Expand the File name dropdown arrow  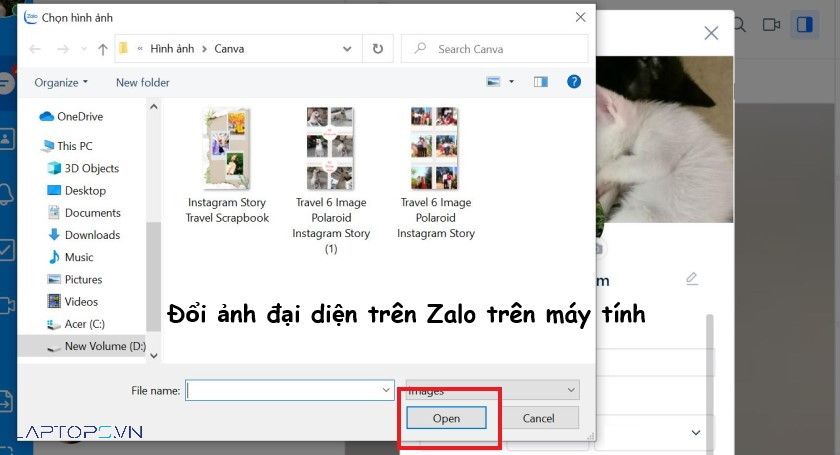point(386,390)
